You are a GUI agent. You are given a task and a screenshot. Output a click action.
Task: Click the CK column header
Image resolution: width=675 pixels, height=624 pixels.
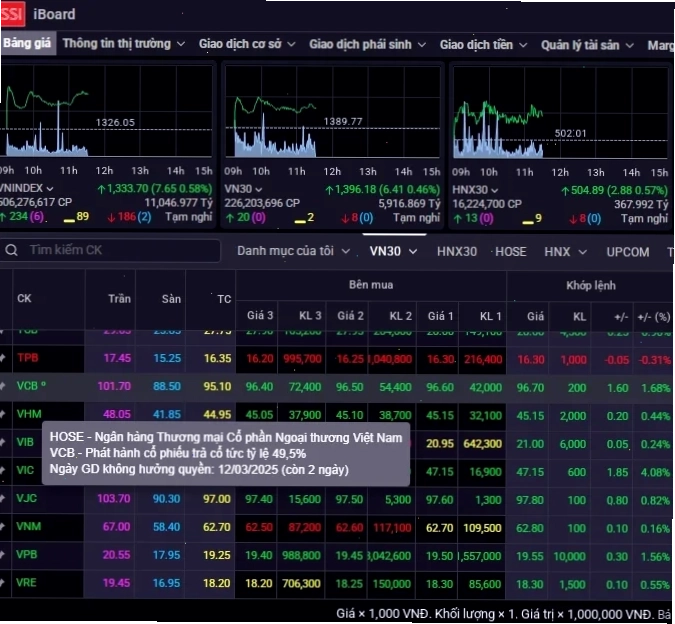[24, 299]
